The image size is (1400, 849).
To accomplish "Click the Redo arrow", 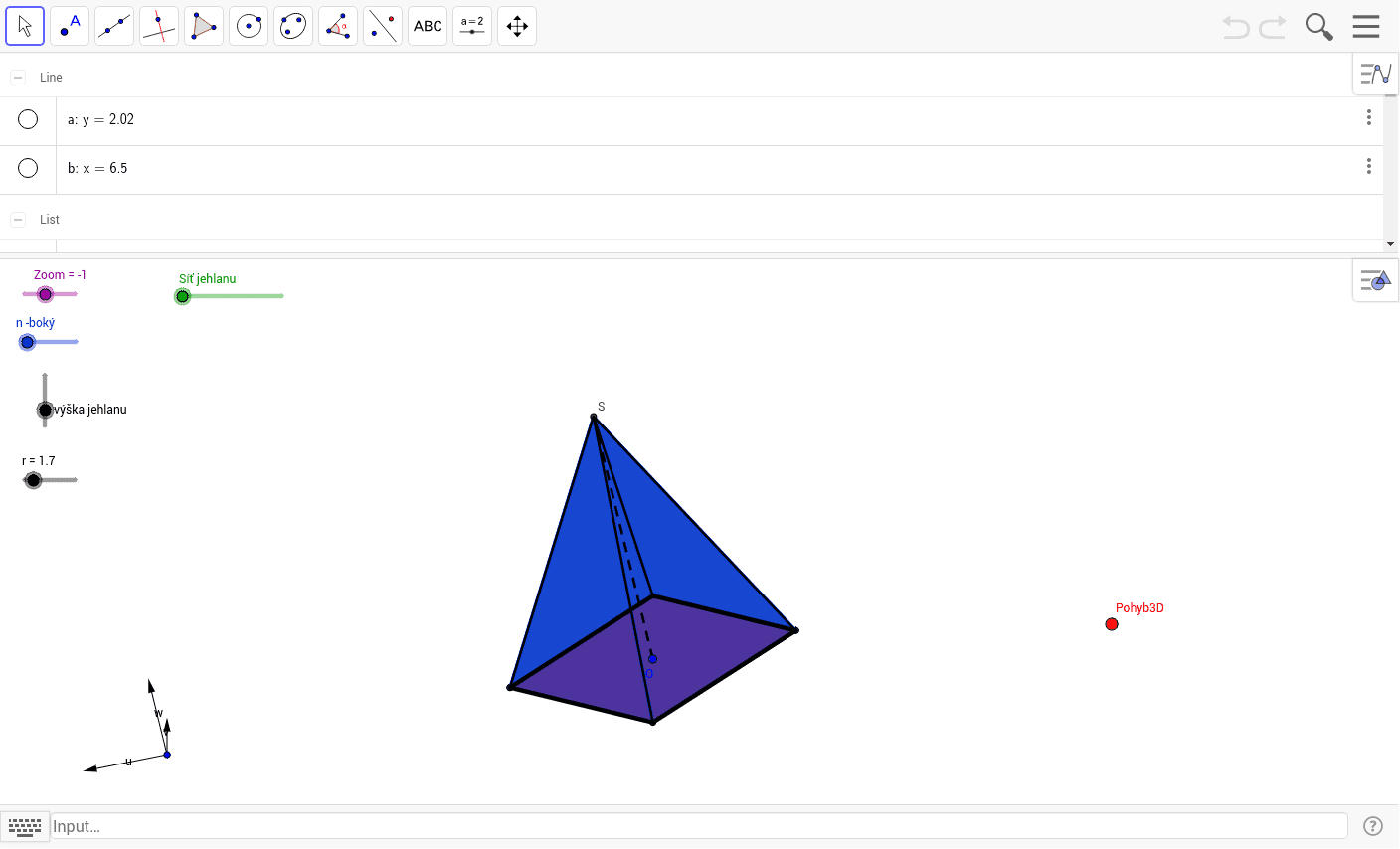I will pos(1273,27).
